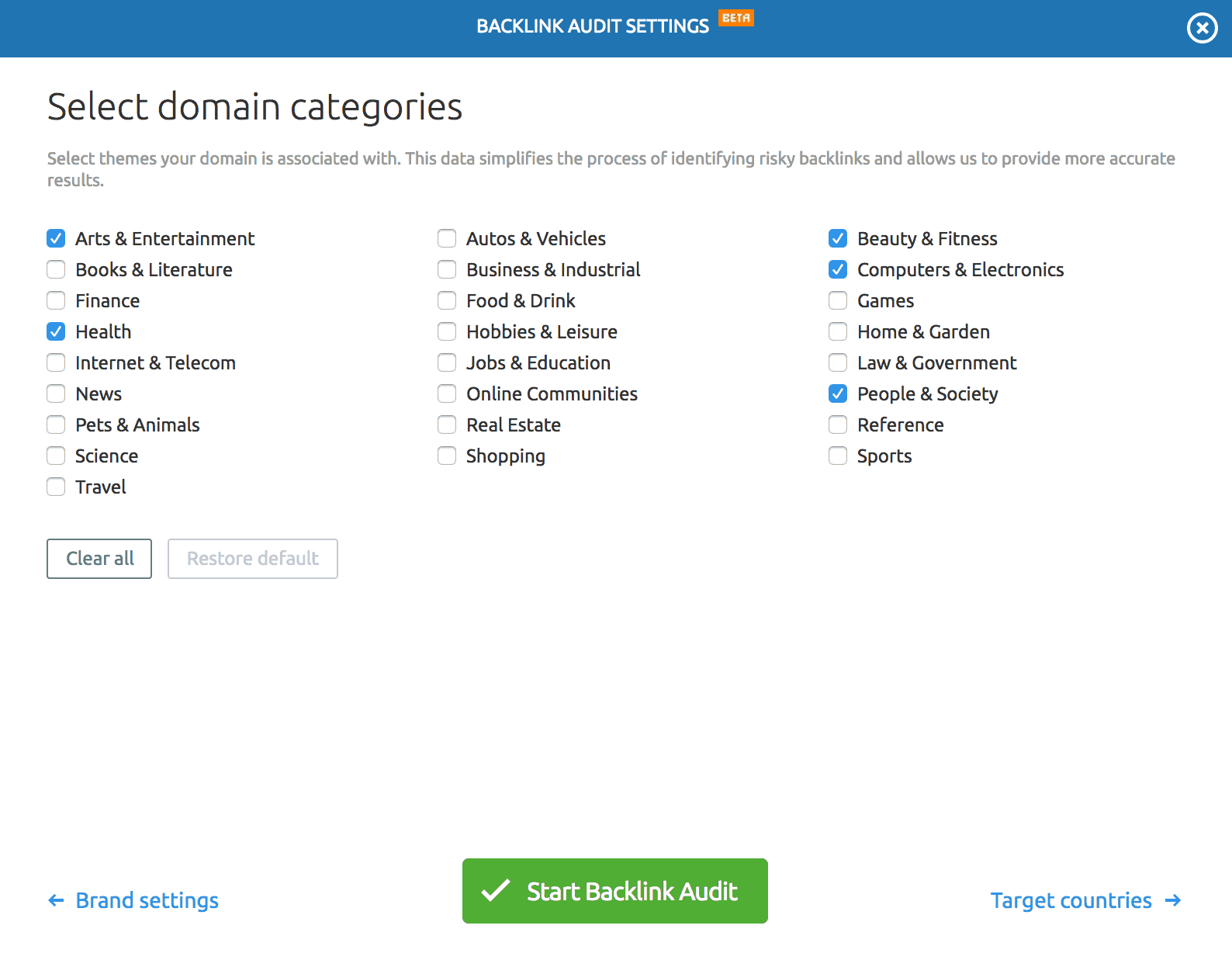Screen dimensions: 1232x967
Task: Click the BETA badge in header
Action: pos(735,18)
